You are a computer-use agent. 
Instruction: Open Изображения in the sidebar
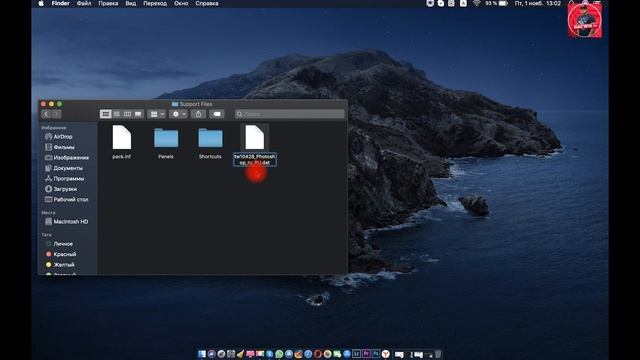tap(71, 158)
